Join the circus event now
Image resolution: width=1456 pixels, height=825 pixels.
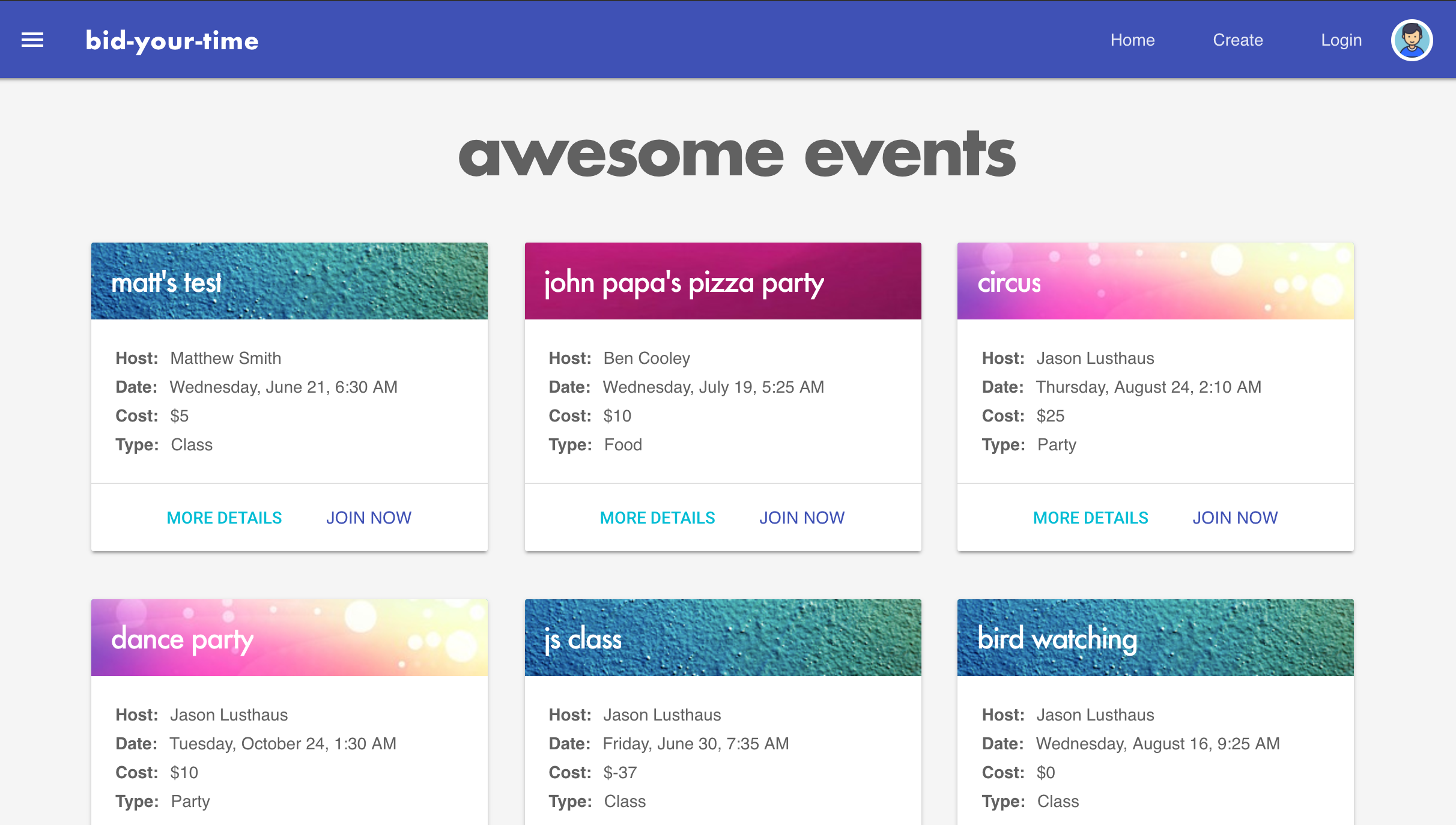(1234, 518)
